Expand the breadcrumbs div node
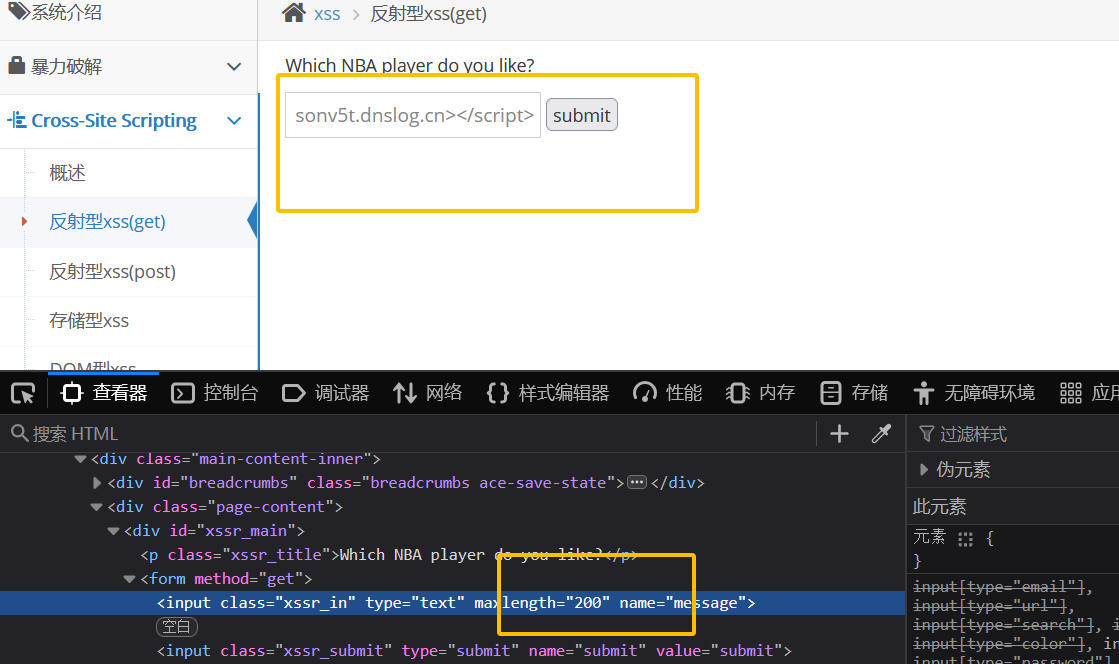 (97, 483)
